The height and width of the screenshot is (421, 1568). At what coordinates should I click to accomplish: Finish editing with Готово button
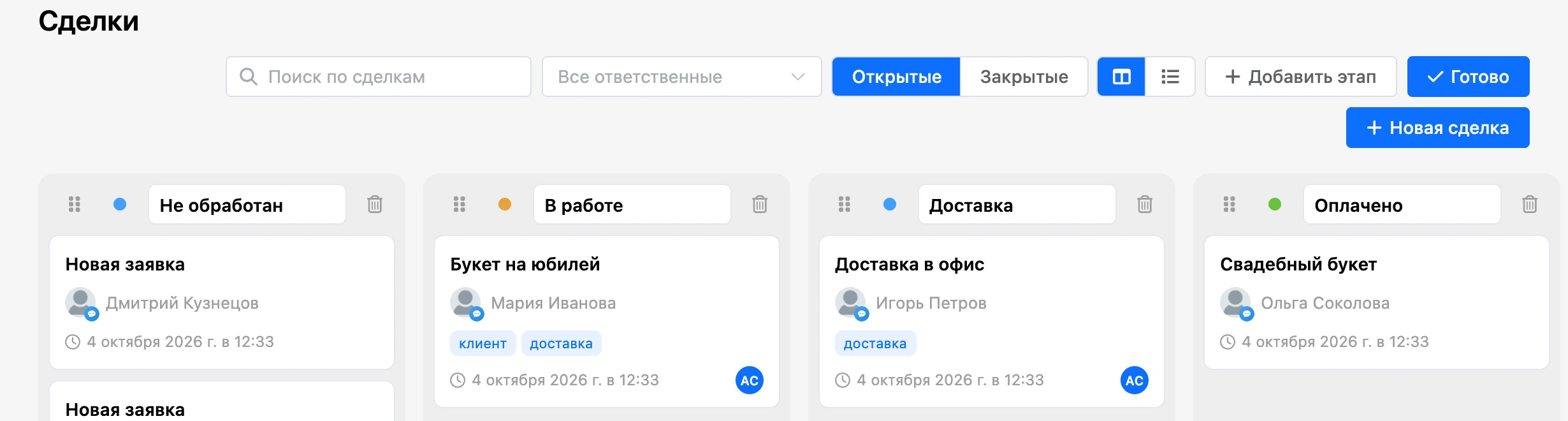pyautogui.click(x=1468, y=77)
